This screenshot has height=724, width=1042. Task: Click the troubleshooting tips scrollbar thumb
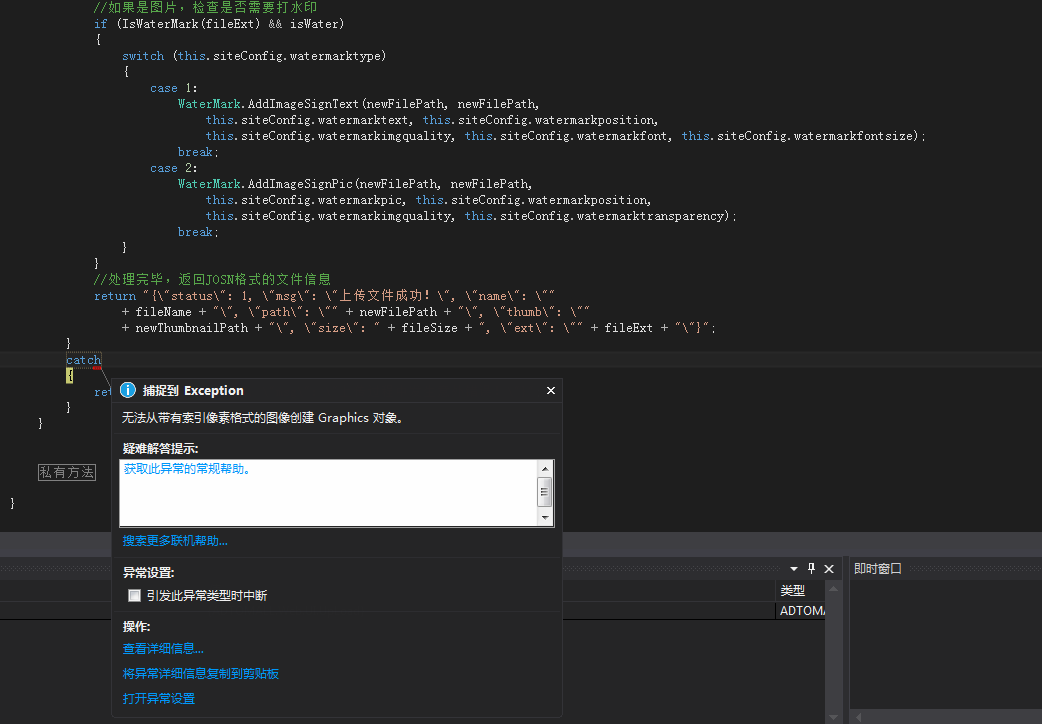coord(545,490)
